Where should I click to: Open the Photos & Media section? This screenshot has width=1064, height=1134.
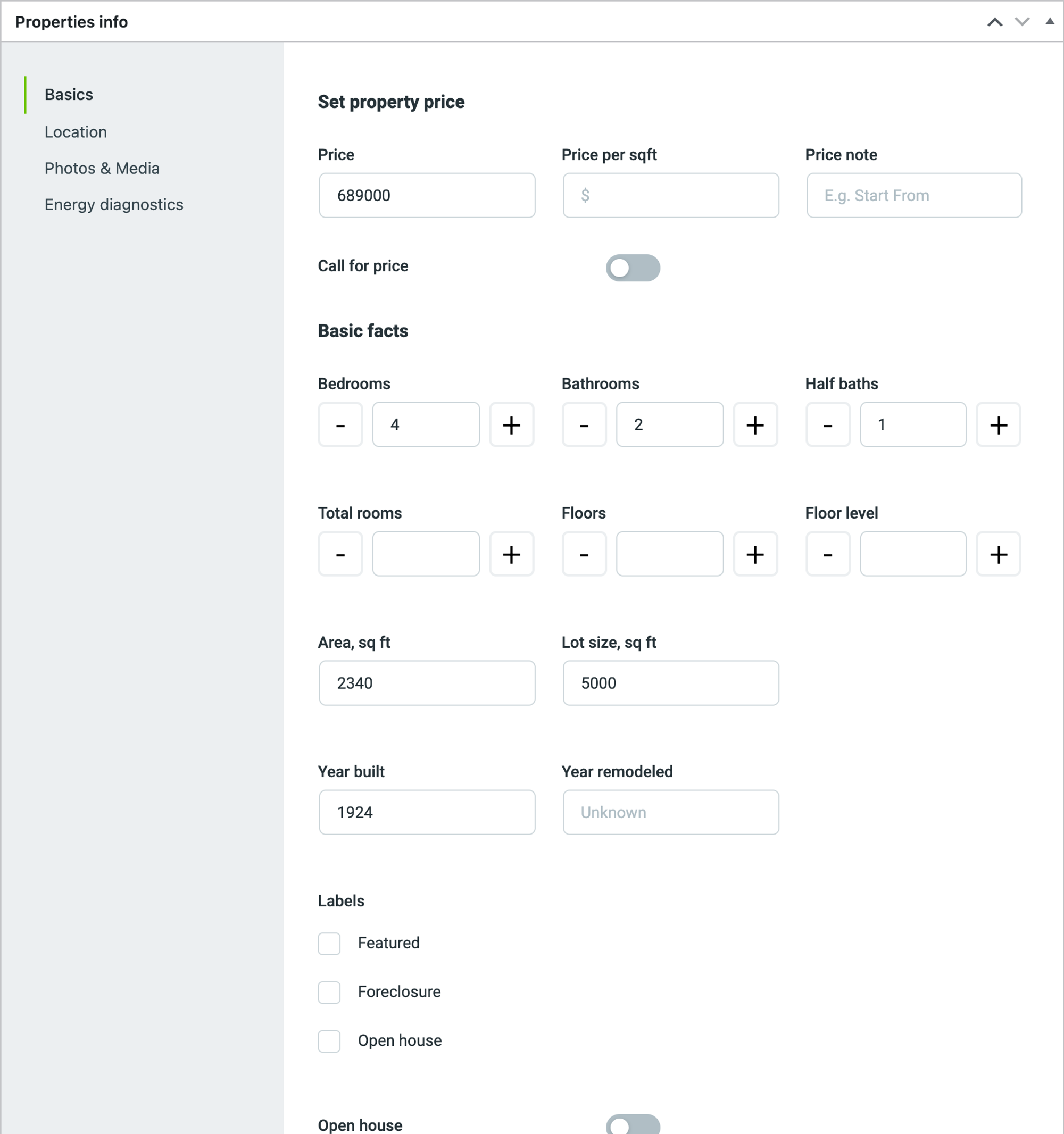102,168
